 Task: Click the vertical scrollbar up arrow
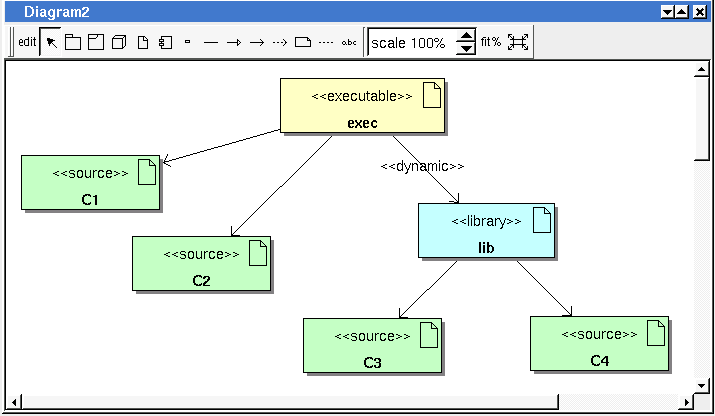pos(701,70)
